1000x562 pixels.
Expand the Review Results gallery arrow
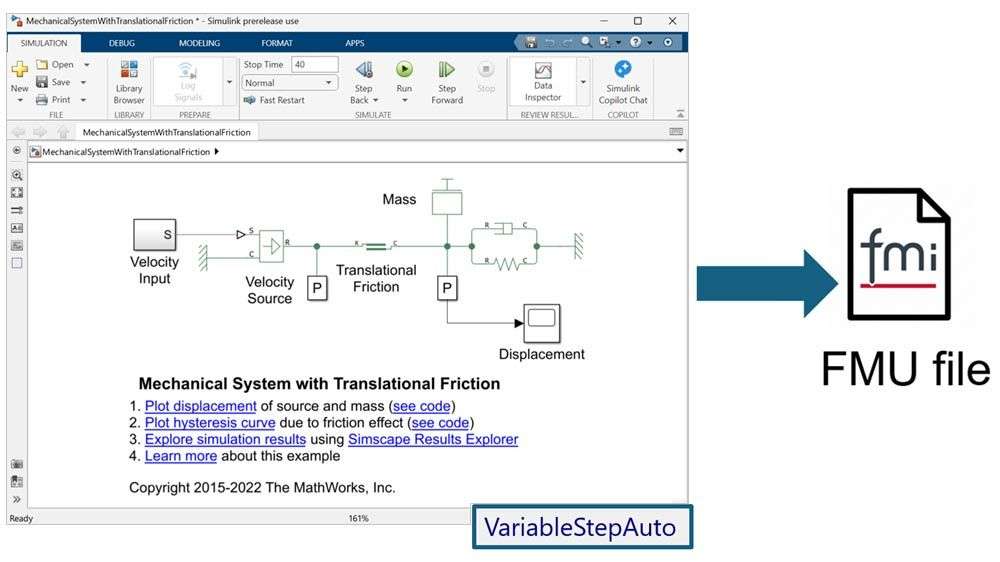point(583,82)
